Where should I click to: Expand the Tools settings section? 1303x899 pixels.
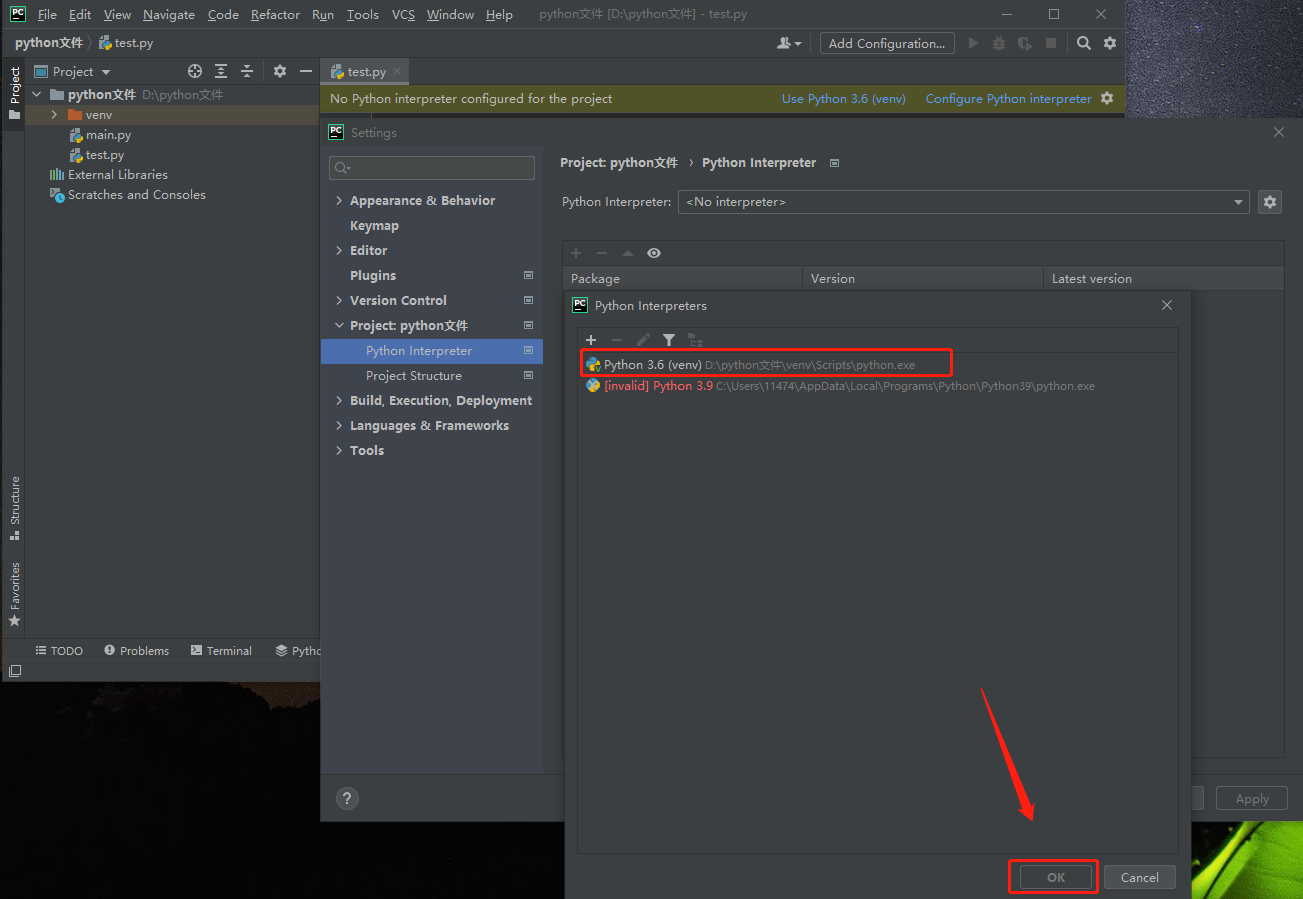click(x=339, y=450)
